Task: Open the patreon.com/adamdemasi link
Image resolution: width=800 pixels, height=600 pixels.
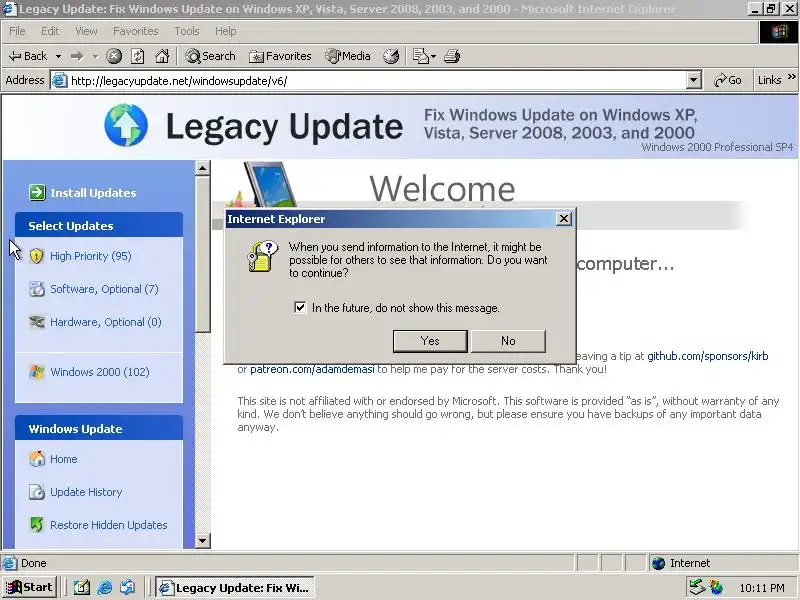Action: 312,369
